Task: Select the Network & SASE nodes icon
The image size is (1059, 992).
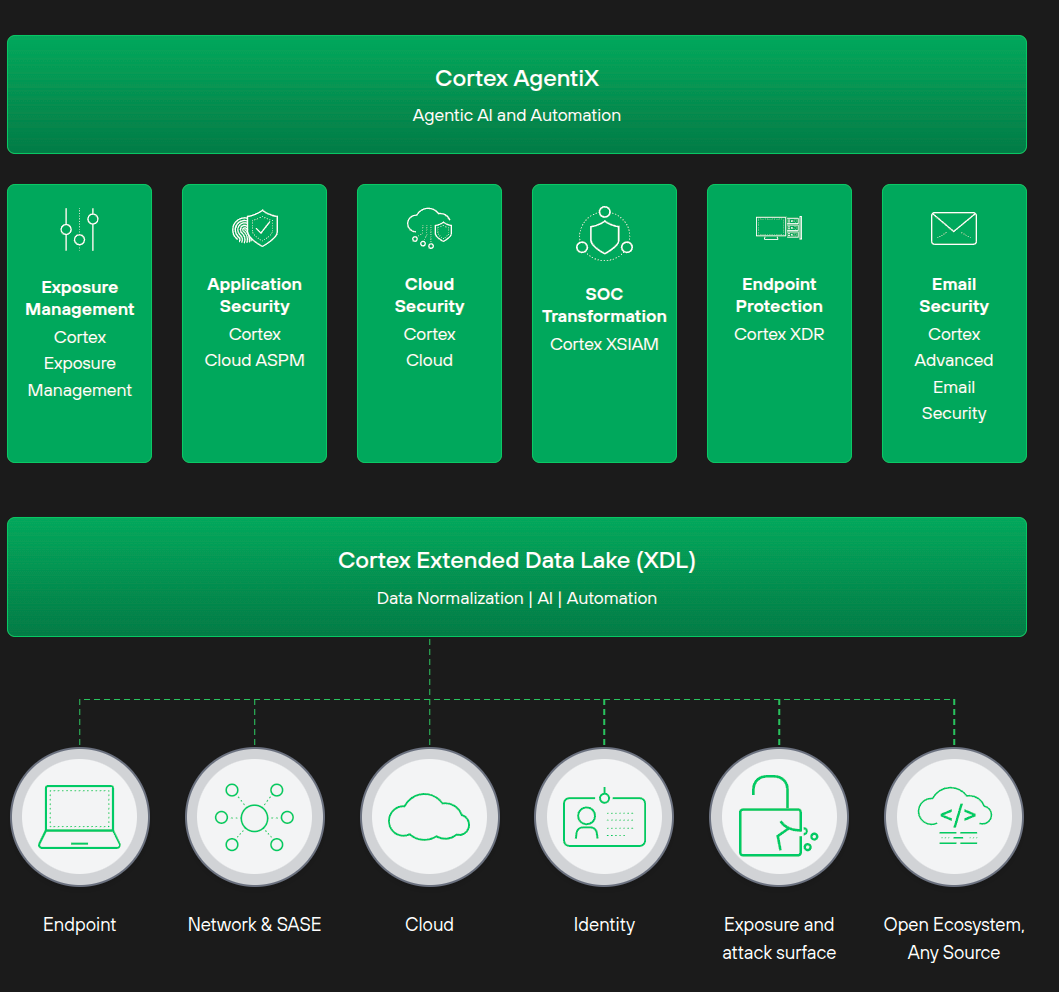Action: point(255,817)
